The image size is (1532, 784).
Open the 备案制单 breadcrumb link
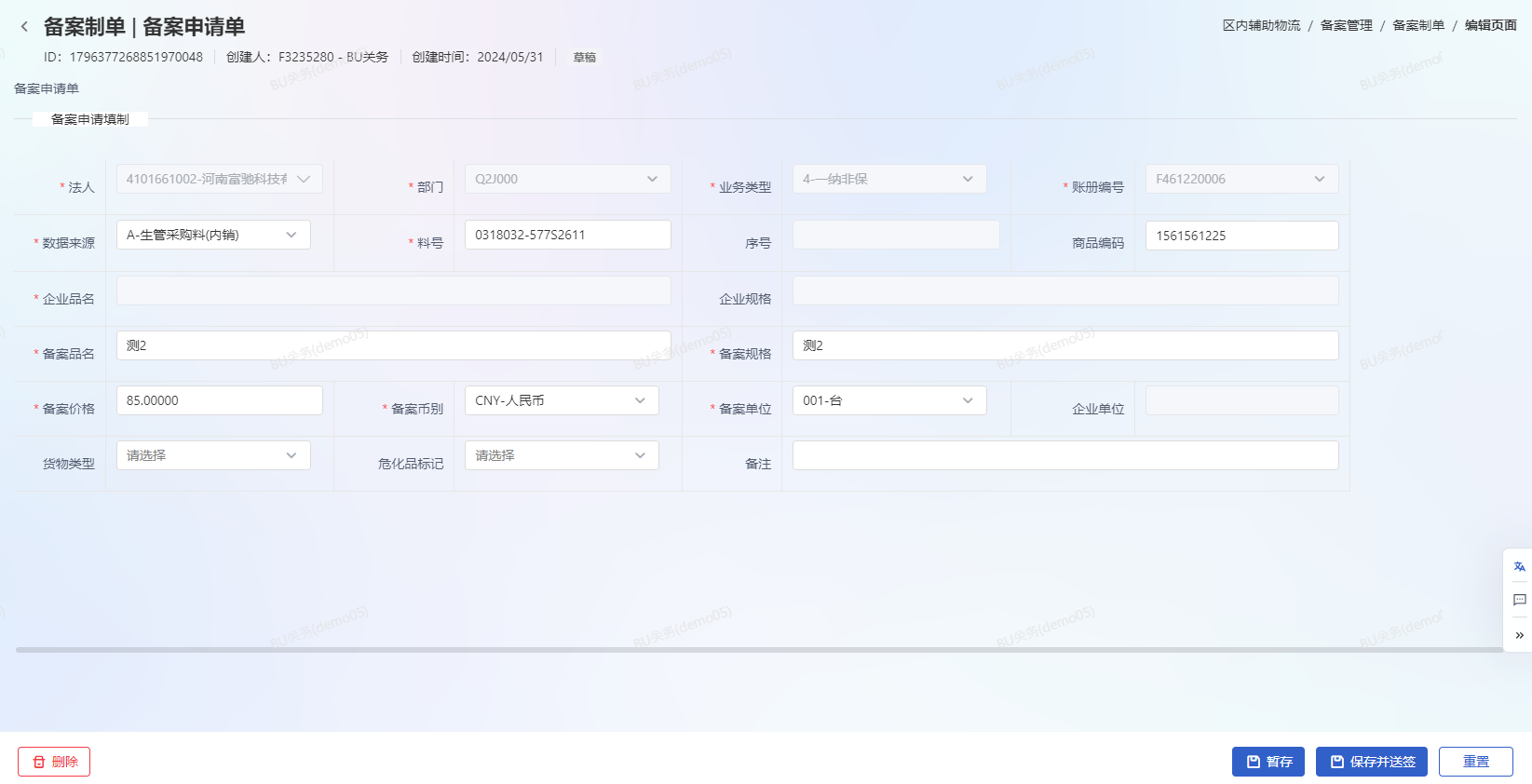[x=1418, y=25]
